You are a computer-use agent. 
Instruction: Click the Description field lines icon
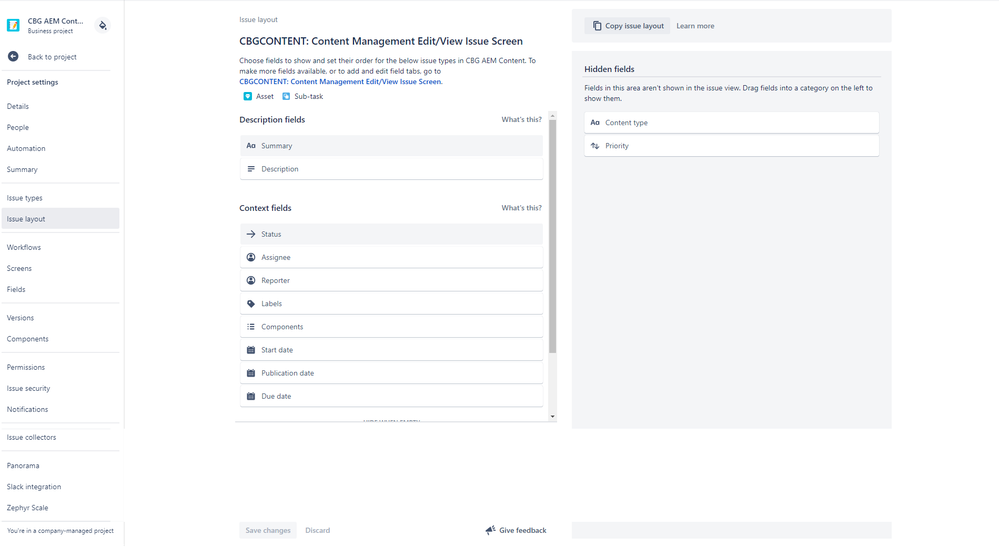click(x=251, y=169)
